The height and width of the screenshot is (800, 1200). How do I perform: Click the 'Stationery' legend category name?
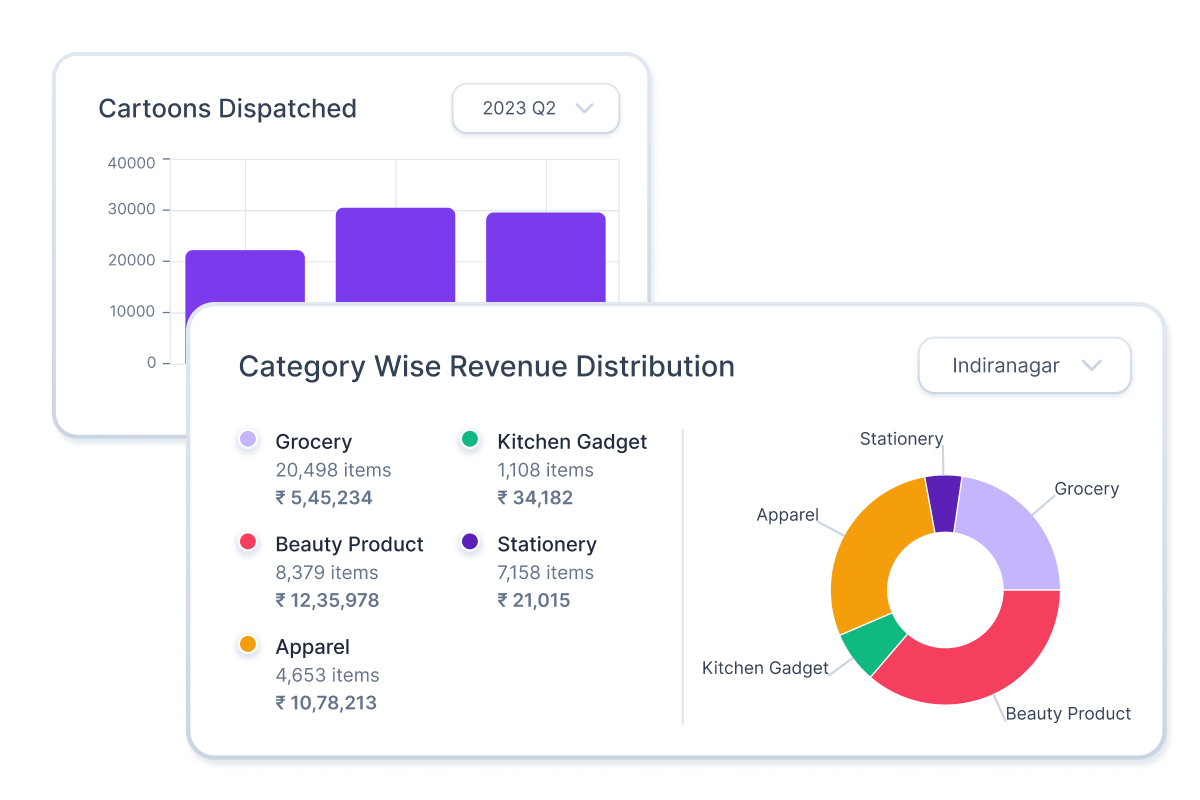[x=547, y=544]
